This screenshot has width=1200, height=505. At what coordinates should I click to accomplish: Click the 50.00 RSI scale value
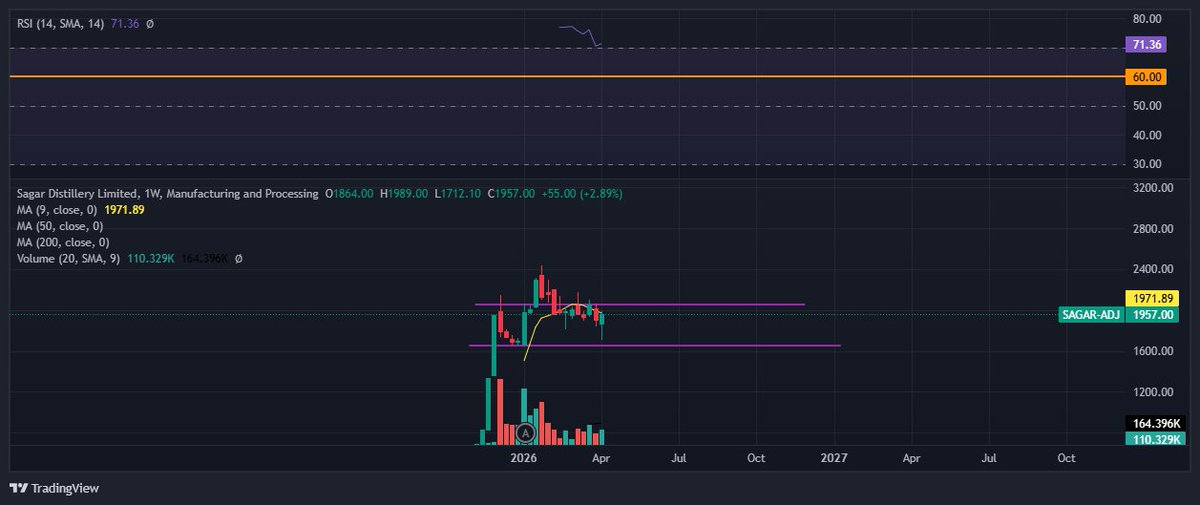tap(1146, 106)
